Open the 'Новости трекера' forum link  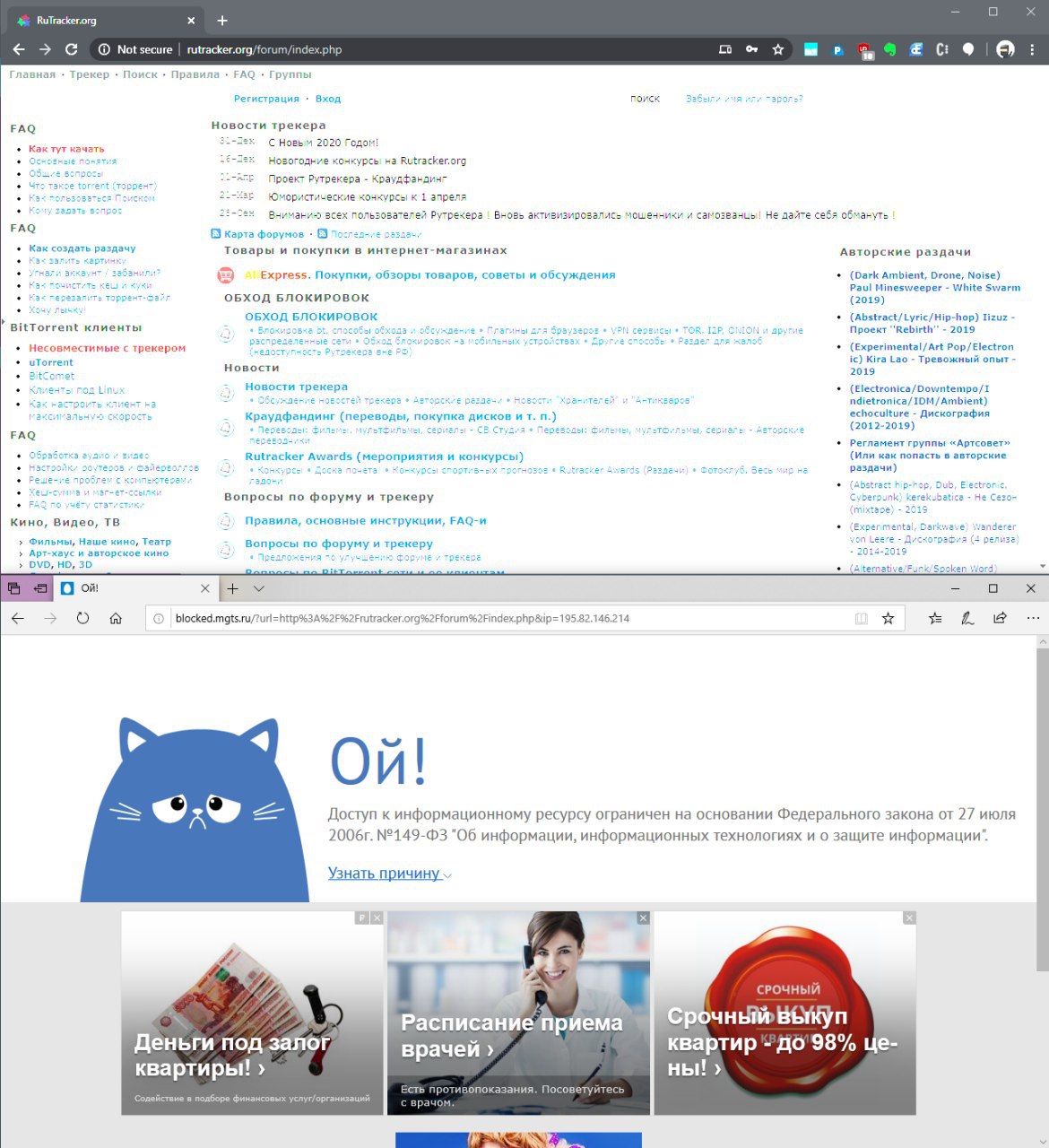pyautogui.click(x=296, y=387)
